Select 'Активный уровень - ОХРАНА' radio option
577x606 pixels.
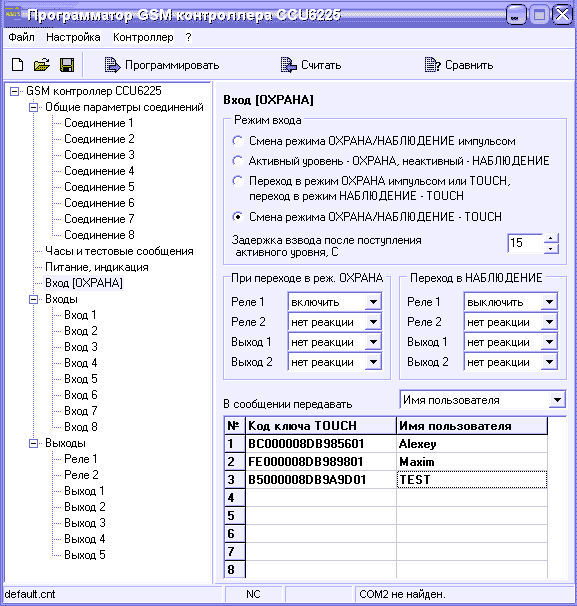click(x=238, y=161)
